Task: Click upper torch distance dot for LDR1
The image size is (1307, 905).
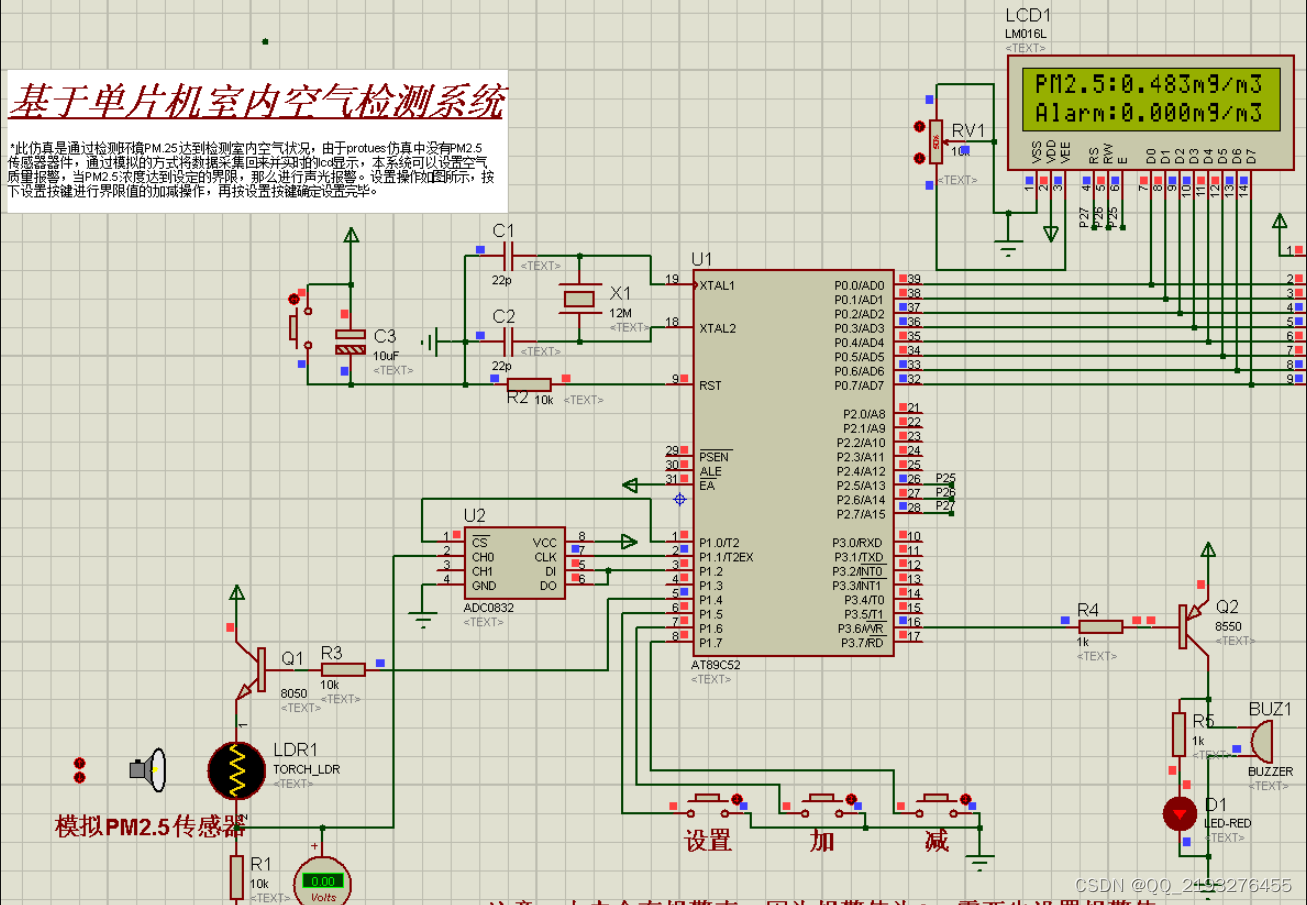Action: pos(80,763)
